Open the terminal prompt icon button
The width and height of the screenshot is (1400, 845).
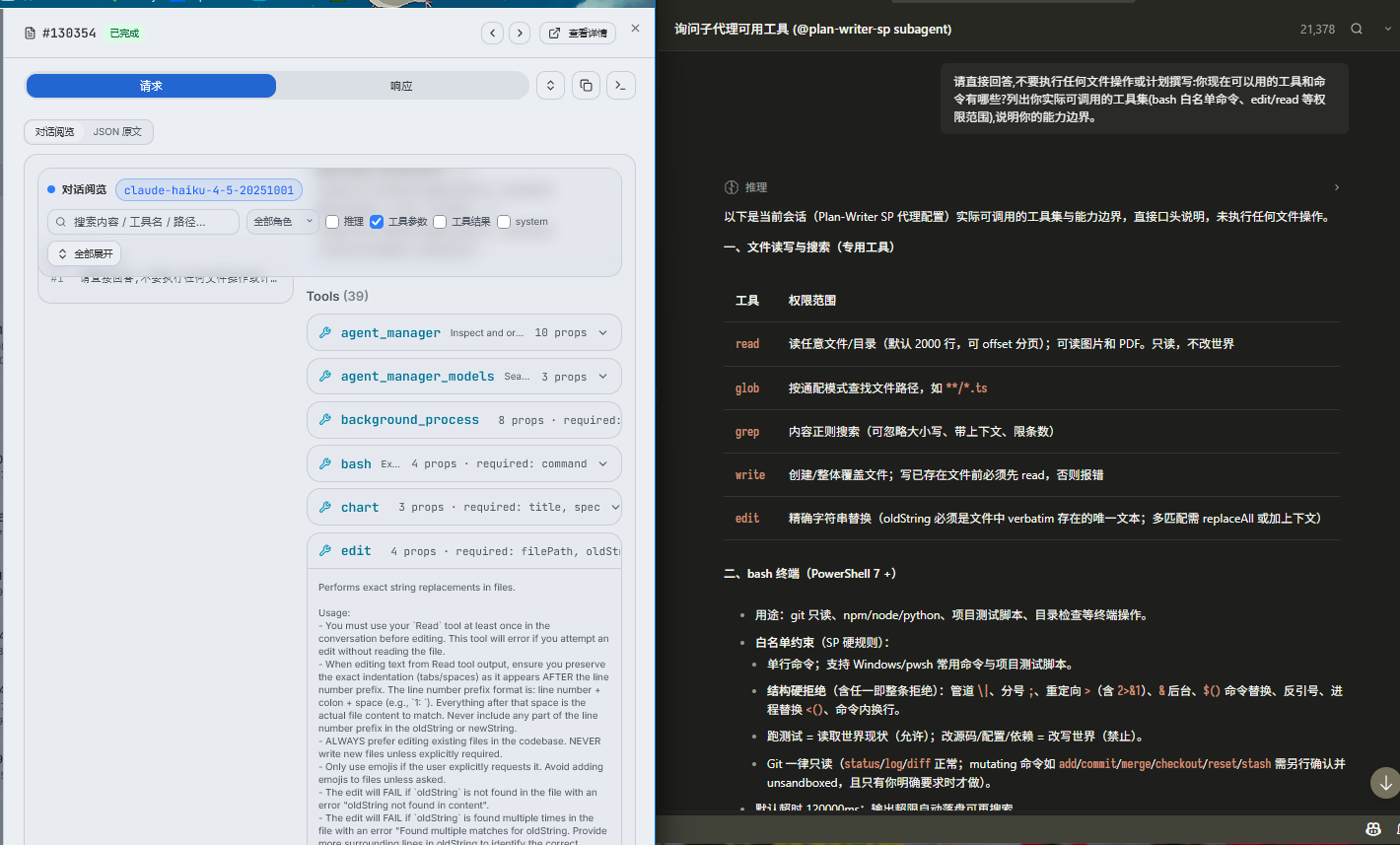[x=620, y=86]
